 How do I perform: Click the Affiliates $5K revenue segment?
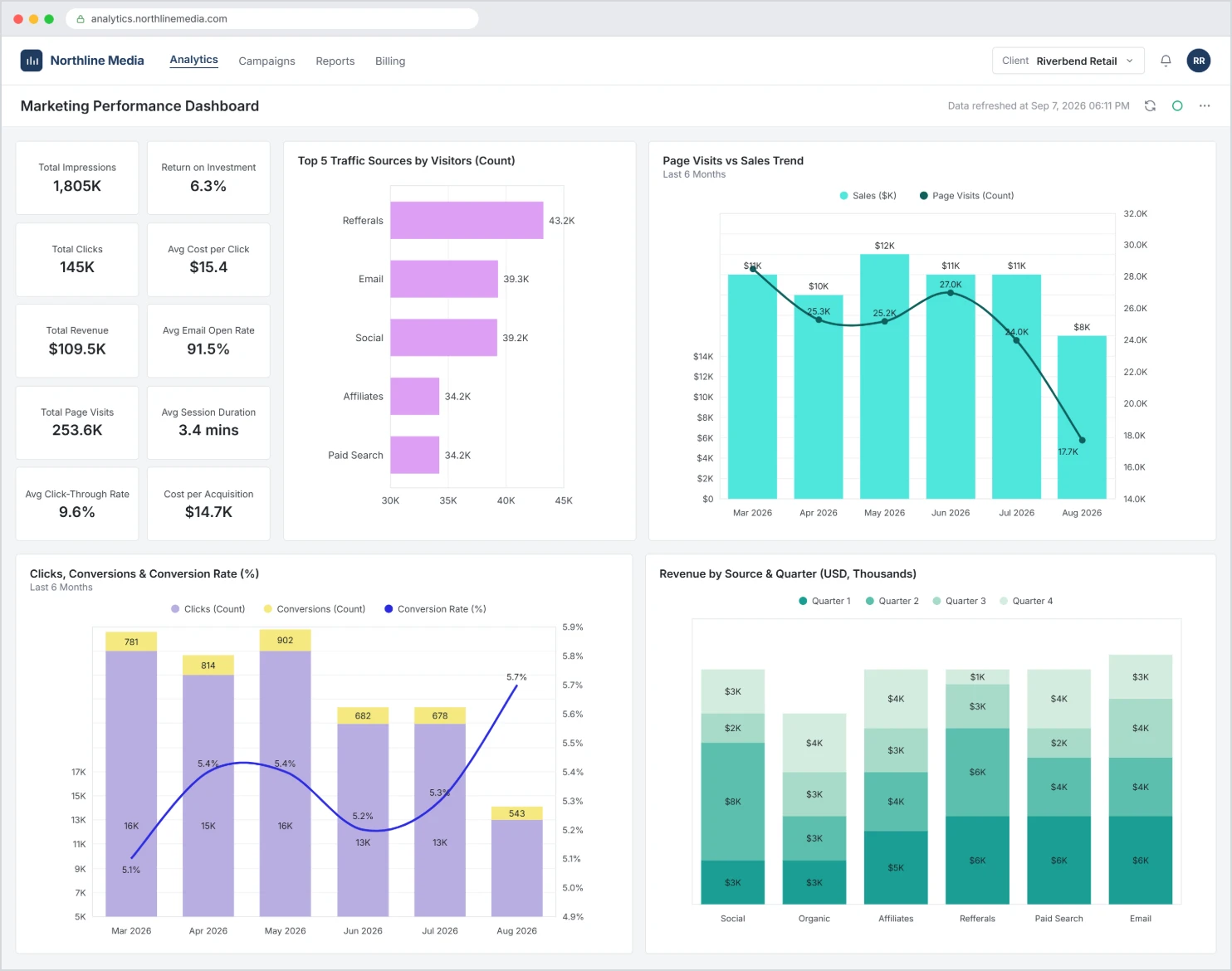pyautogui.click(x=896, y=867)
